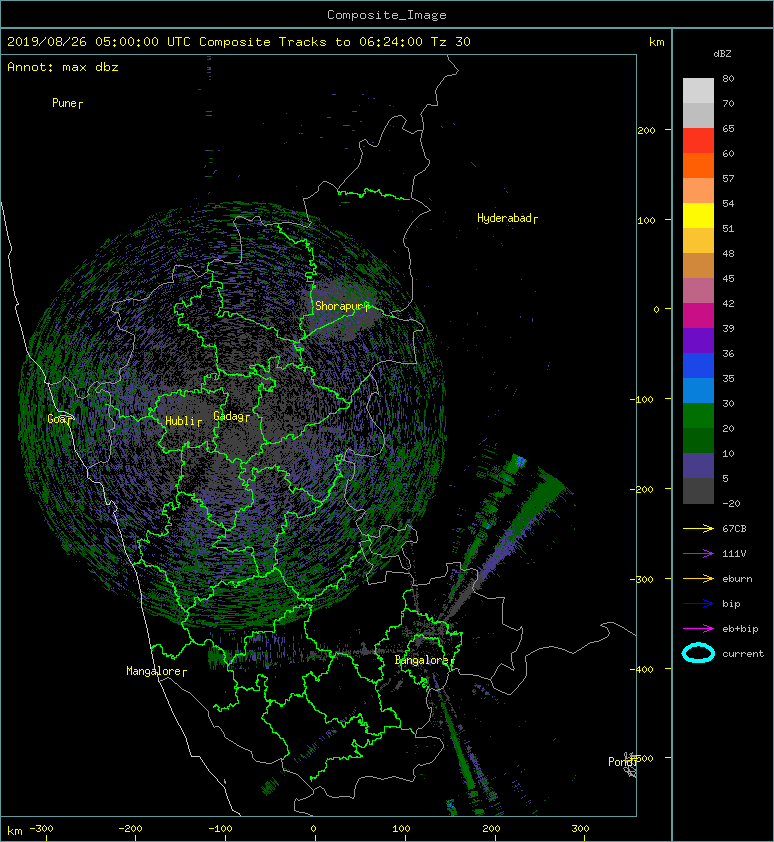Click the dBZ color scale heading
Image resolution: width=774 pixels, height=842 pixels.
pyautogui.click(x=722, y=54)
